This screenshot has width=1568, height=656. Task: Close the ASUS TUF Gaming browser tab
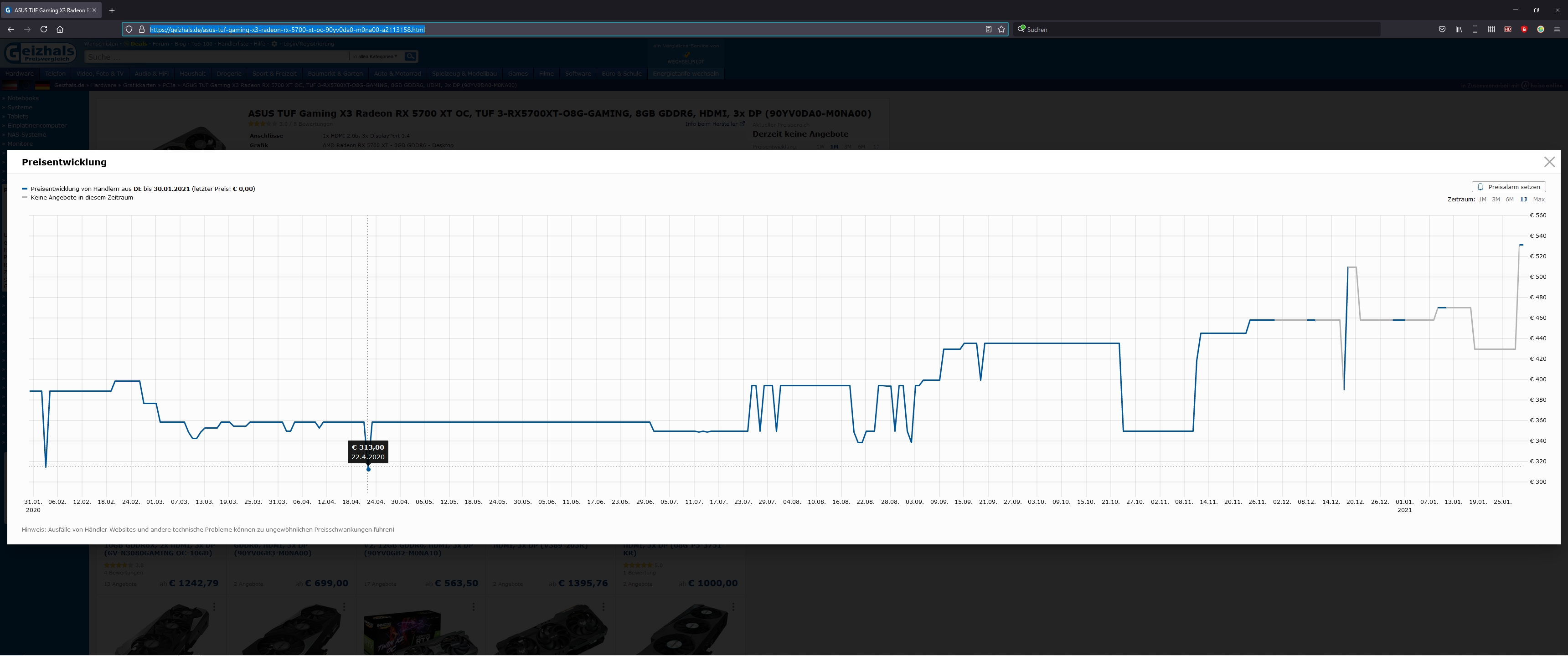coord(94,10)
